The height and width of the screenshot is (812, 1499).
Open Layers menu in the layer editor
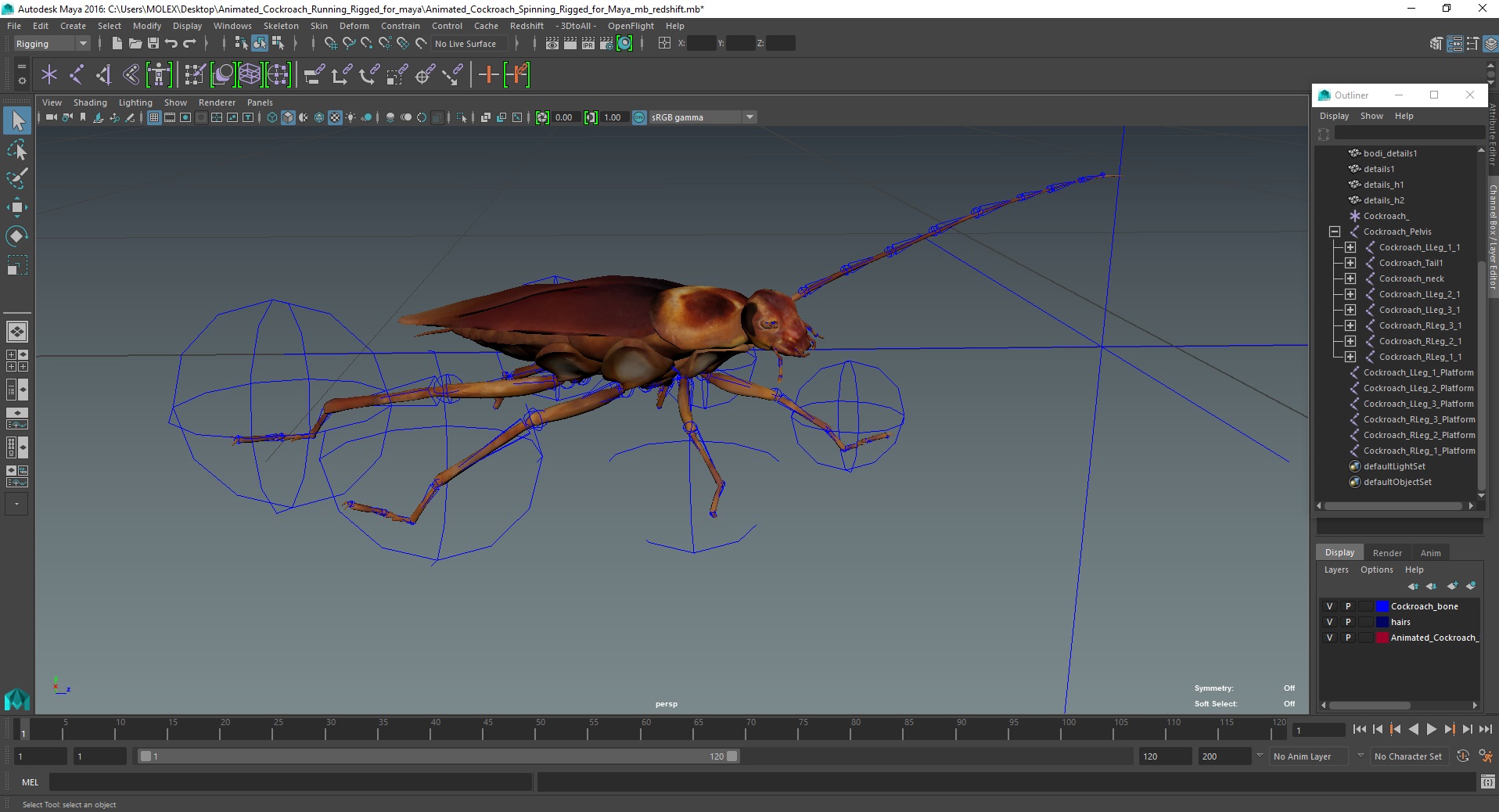(x=1336, y=569)
